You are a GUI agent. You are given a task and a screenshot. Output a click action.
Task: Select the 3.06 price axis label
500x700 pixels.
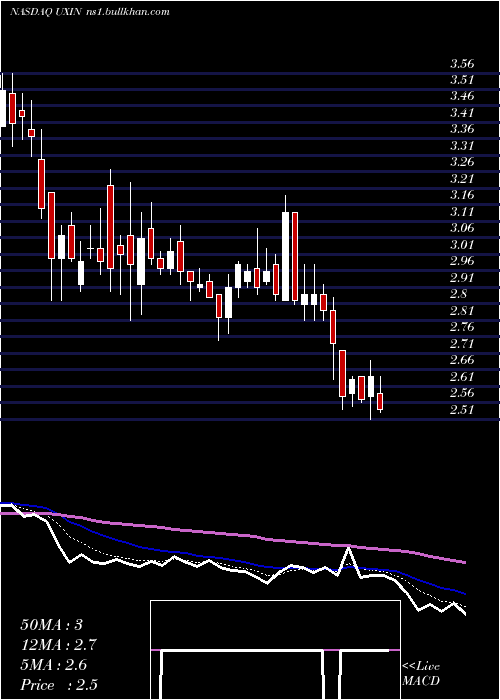click(462, 228)
